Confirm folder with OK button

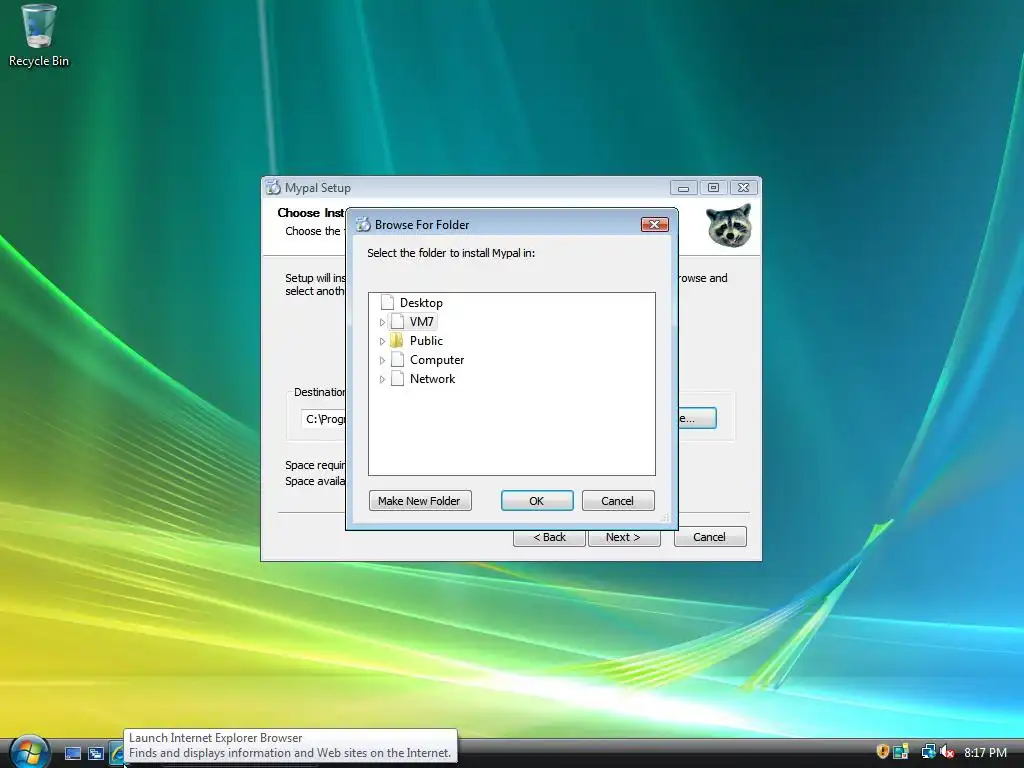(x=537, y=501)
